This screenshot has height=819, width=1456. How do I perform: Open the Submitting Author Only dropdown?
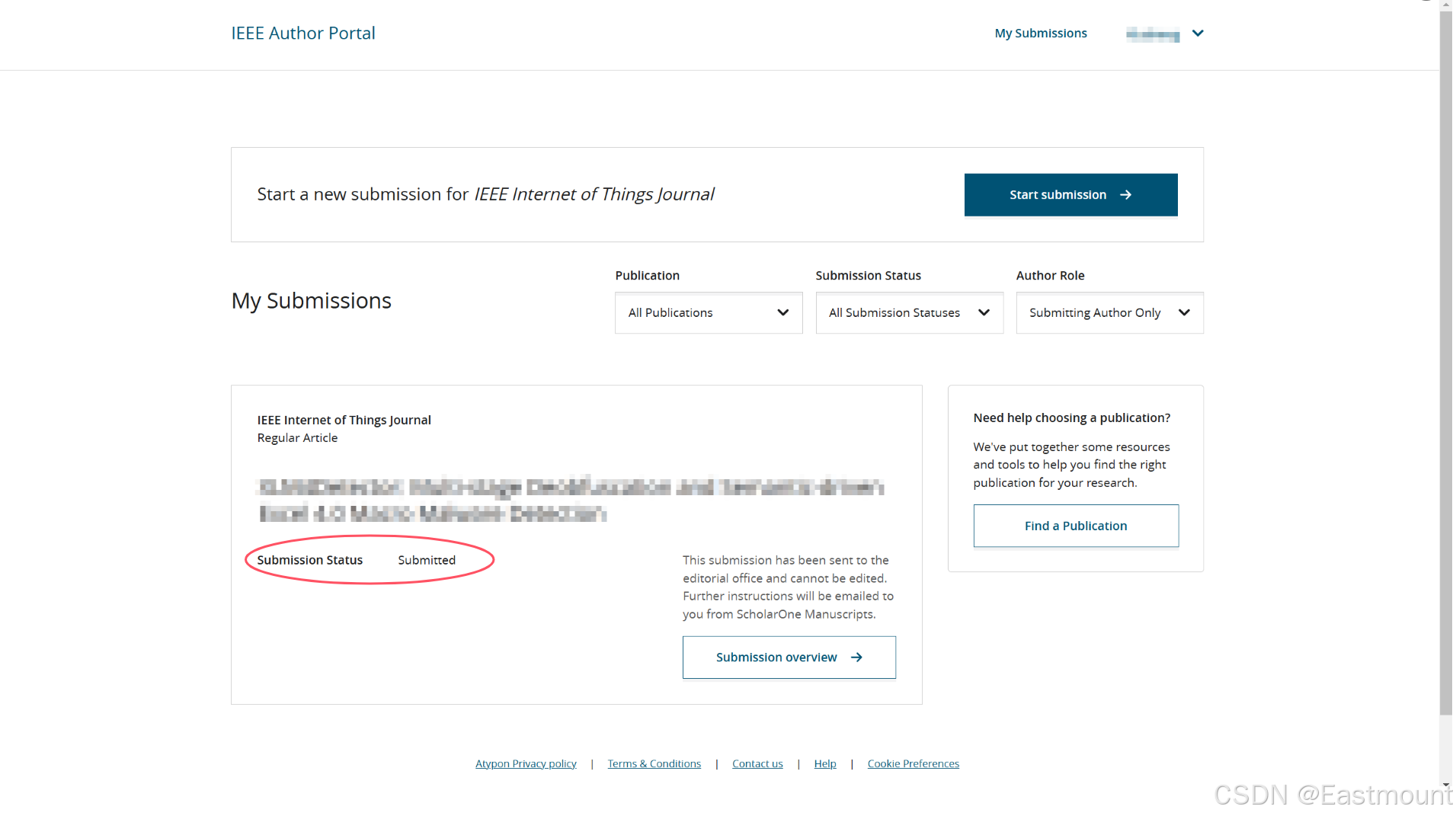coord(1109,312)
